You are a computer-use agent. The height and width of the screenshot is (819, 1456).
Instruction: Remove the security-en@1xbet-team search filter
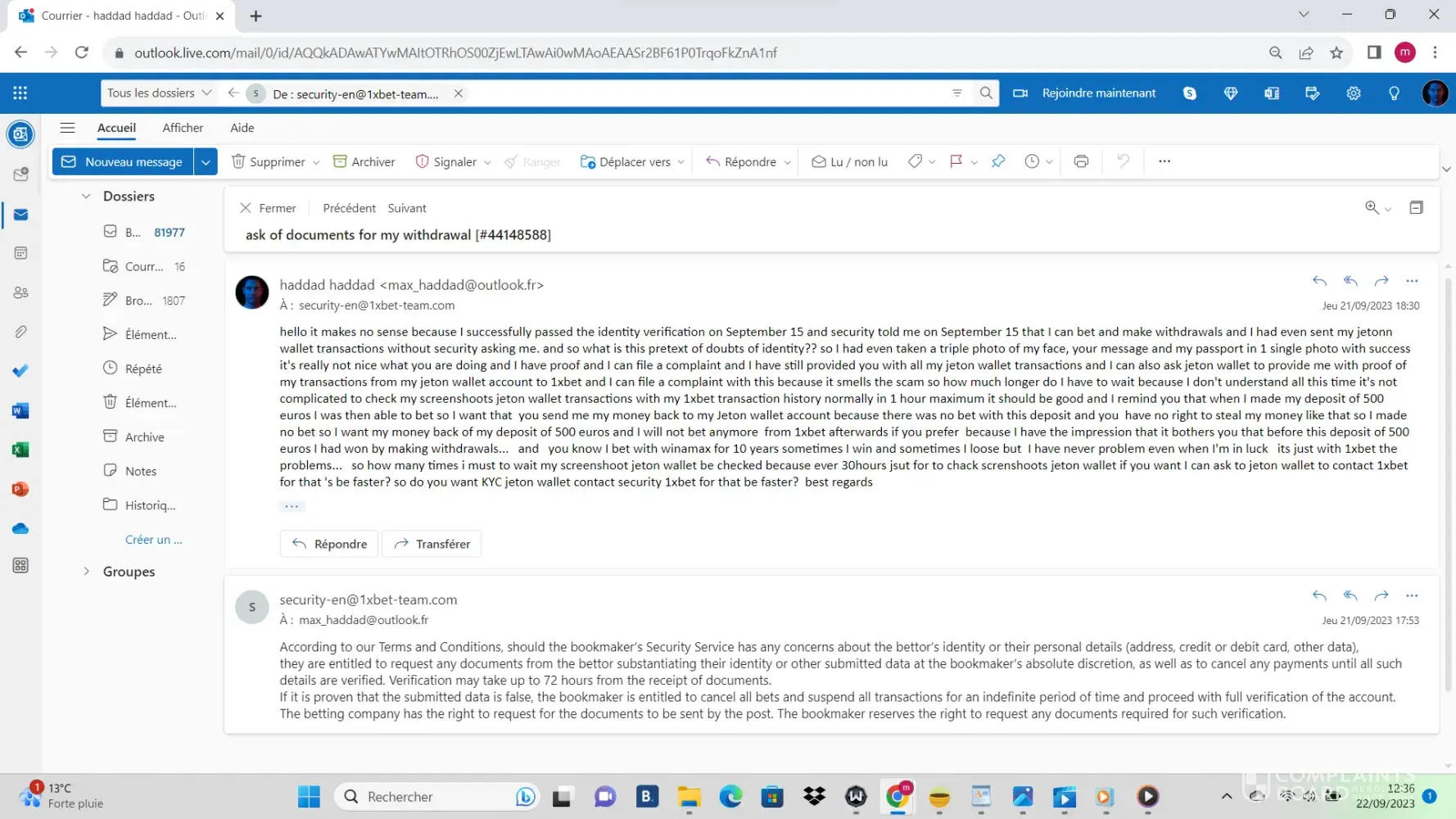click(x=459, y=93)
